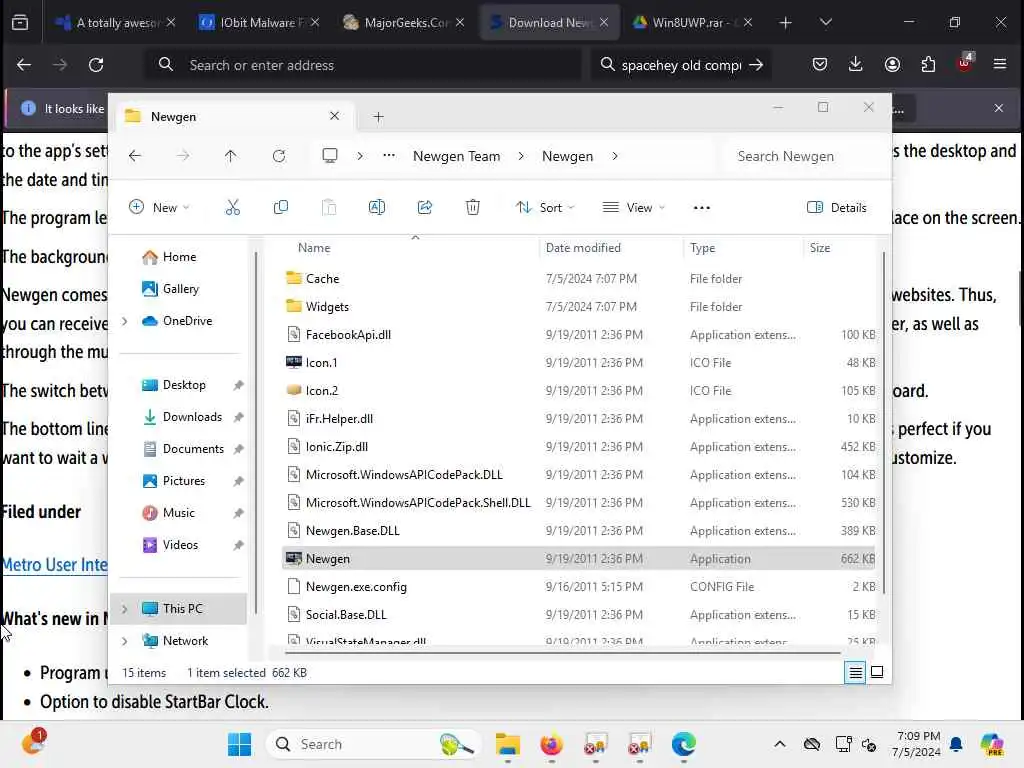Open Microsoft Edge from taskbar

click(684, 744)
